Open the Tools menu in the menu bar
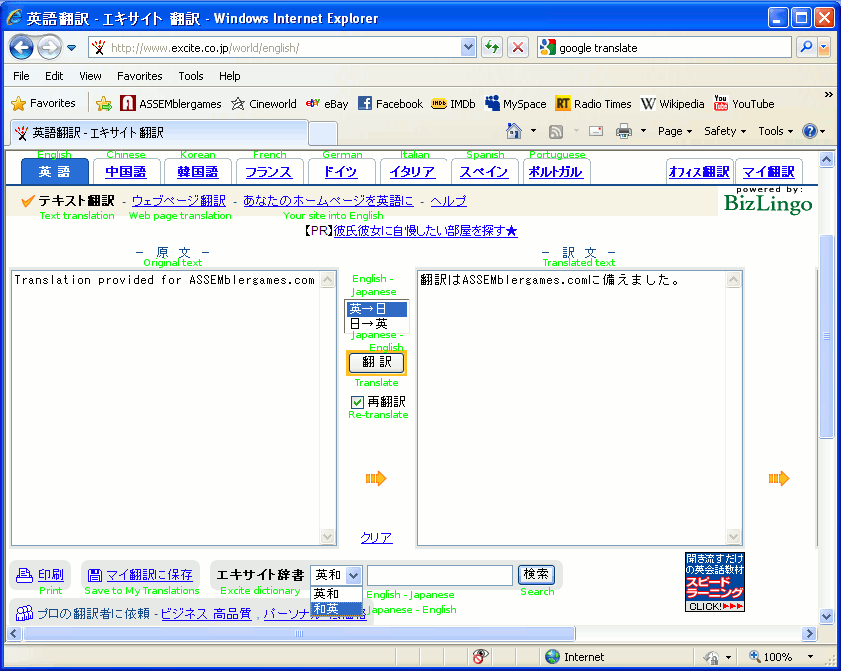The width and height of the screenshot is (841, 671). click(191, 76)
